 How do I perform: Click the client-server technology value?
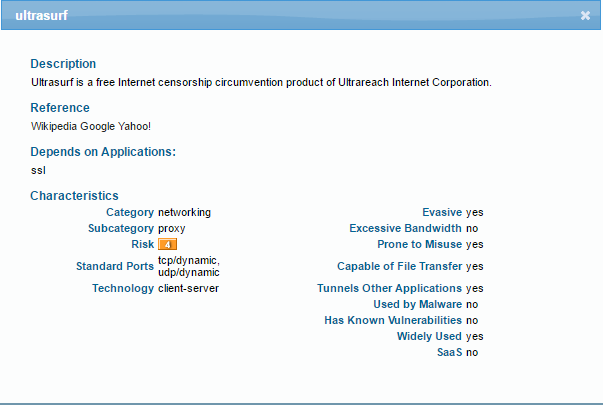[188, 288]
